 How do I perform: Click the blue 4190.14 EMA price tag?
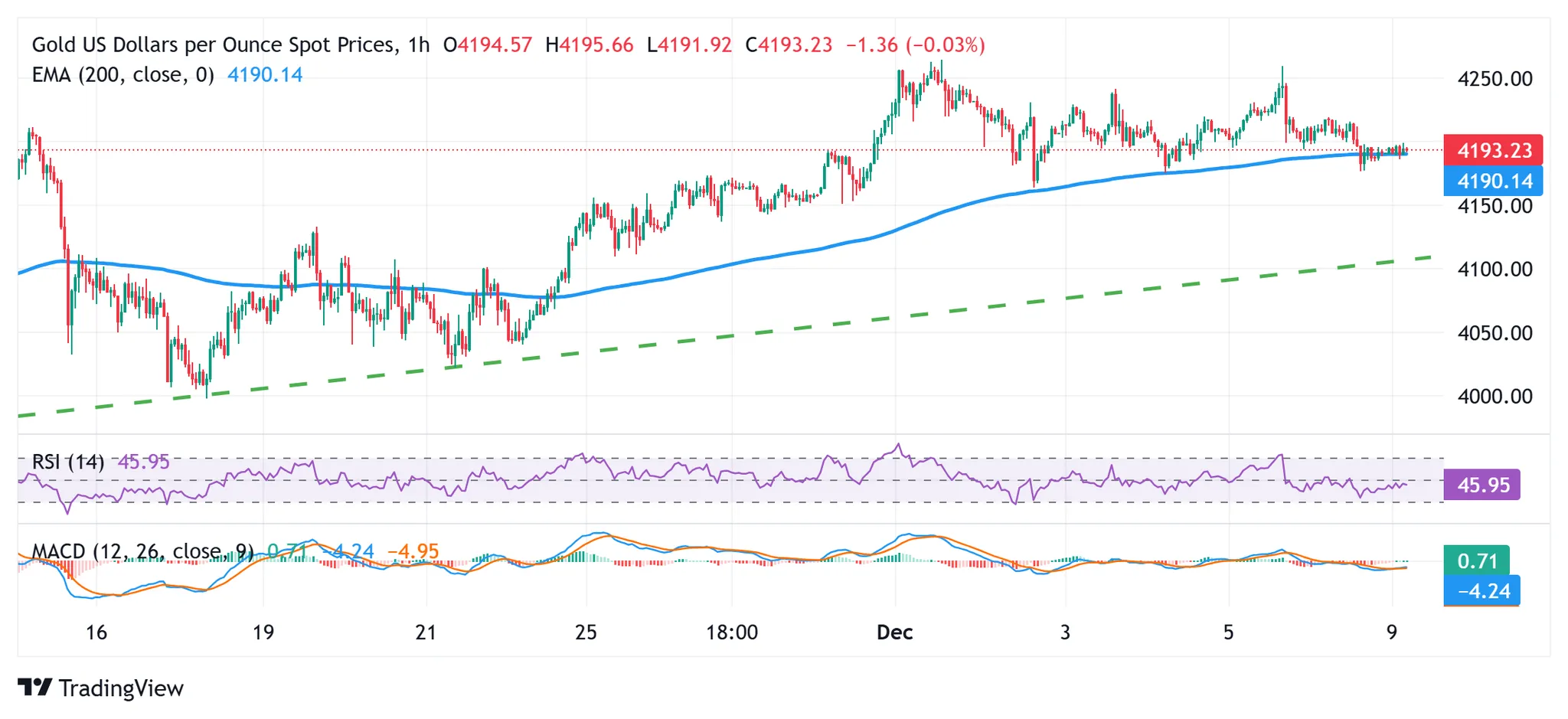[x=1493, y=181]
